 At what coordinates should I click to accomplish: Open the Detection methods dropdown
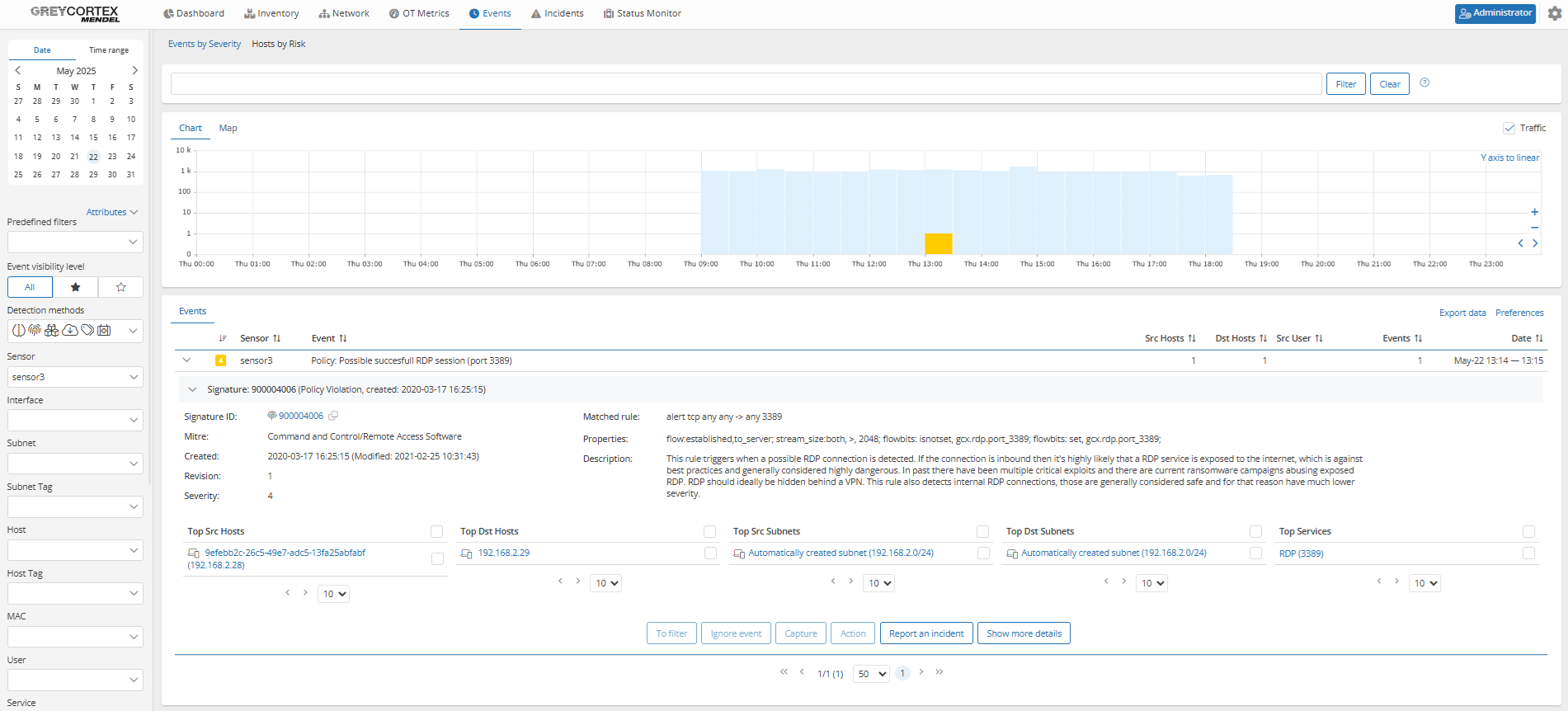tap(75, 331)
